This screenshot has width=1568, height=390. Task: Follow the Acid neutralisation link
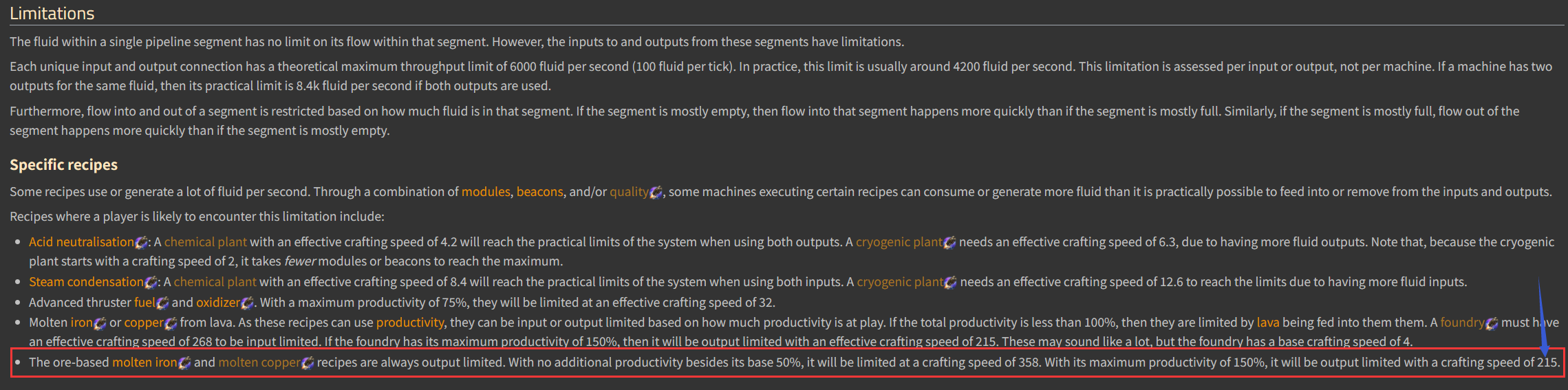[81, 242]
